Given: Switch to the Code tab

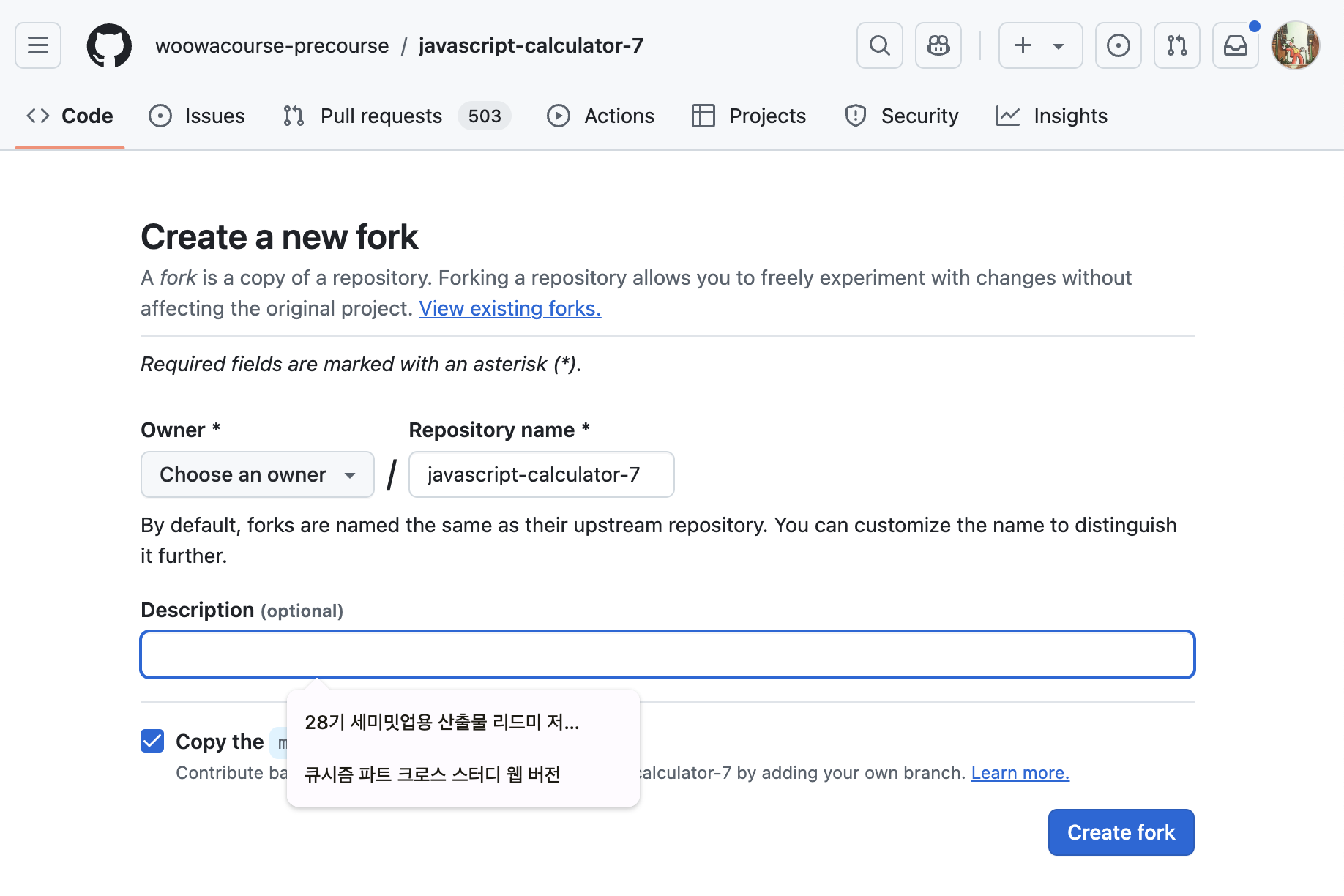Looking at the screenshot, I should pyautogui.click(x=70, y=116).
